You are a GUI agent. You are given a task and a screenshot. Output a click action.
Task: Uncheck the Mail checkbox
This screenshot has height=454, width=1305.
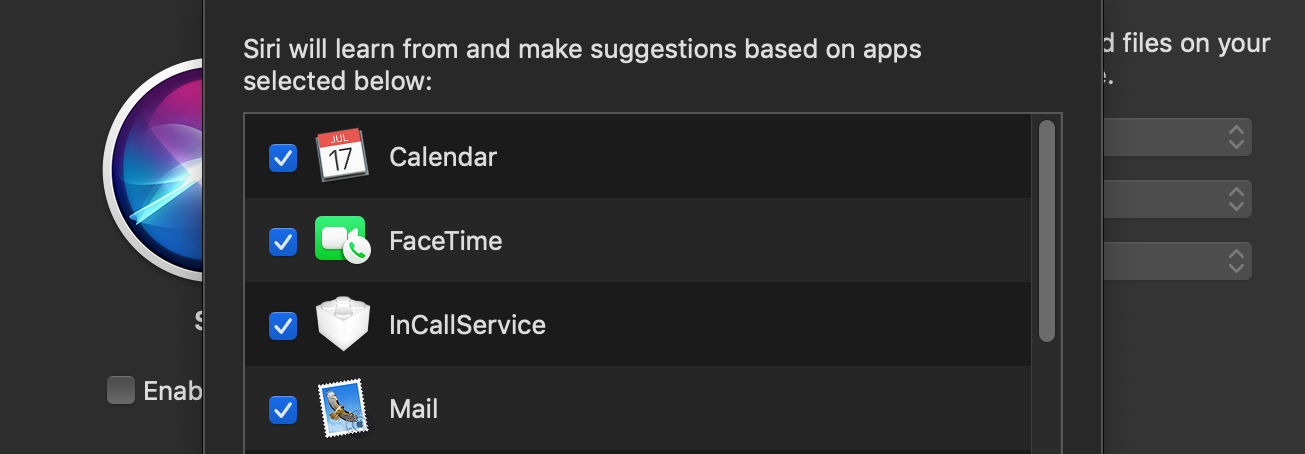coord(283,409)
